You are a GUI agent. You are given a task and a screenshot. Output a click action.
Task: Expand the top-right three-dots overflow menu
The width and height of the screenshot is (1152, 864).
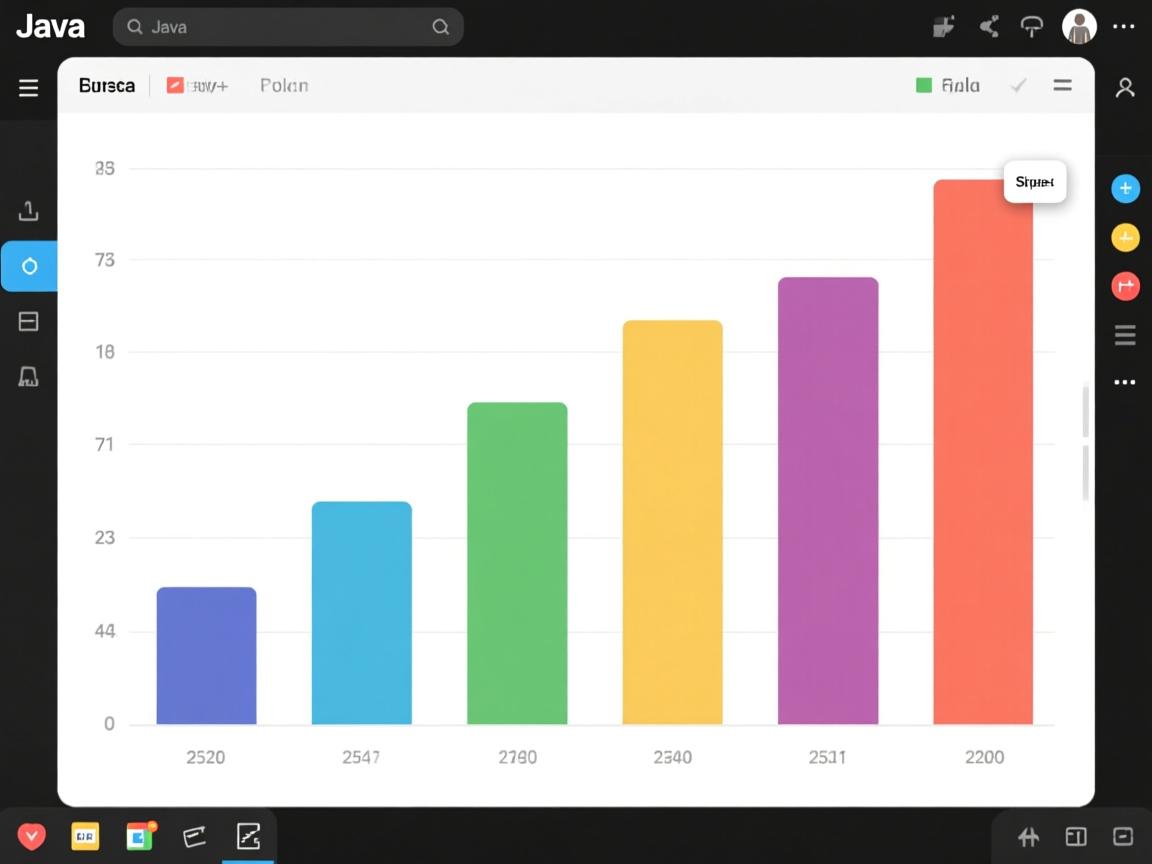point(1124,27)
